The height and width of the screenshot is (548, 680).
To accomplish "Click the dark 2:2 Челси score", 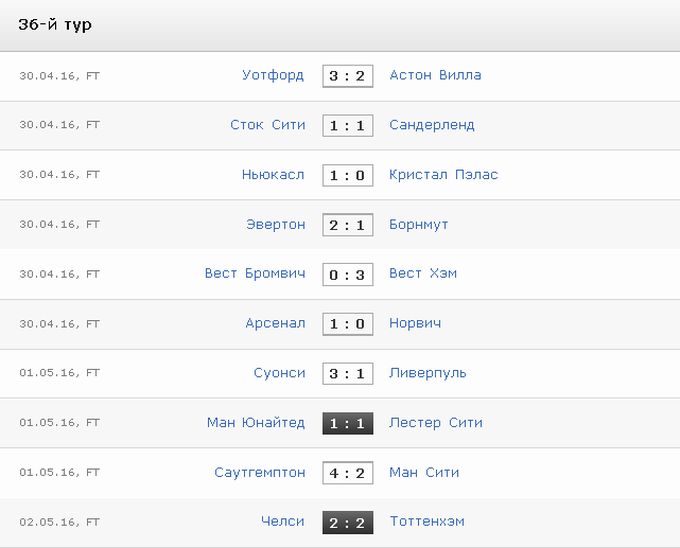I will pos(347,522).
